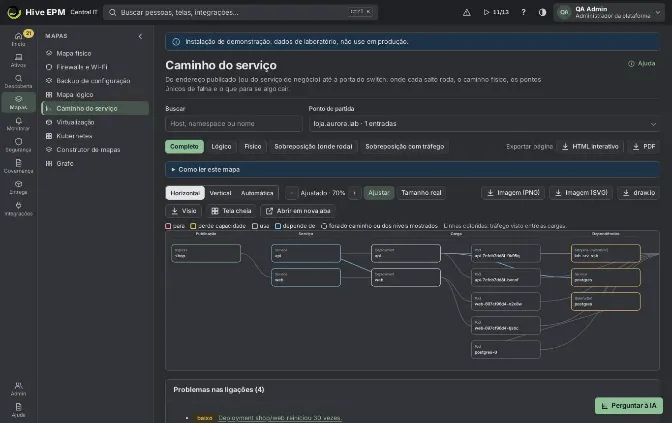Select the Completo view tab
The image size is (672, 423).
click(184, 147)
